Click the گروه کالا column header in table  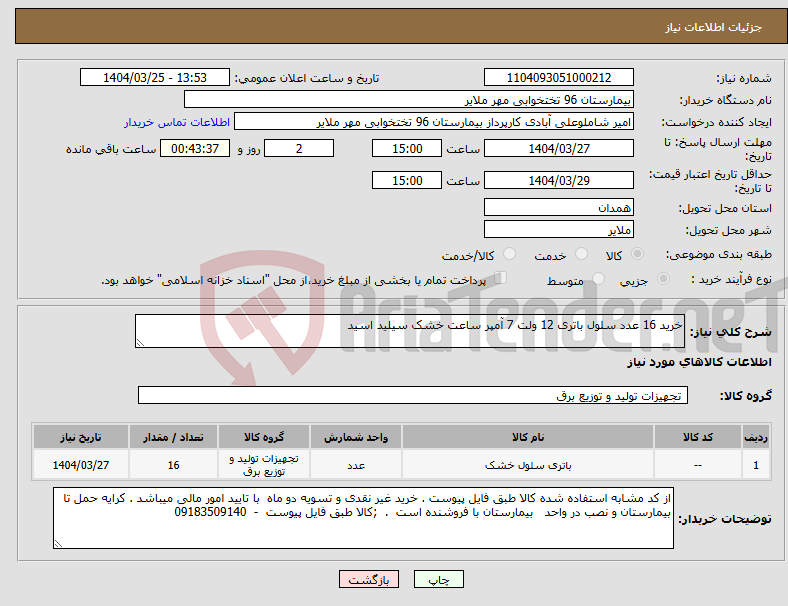tap(264, 437)
